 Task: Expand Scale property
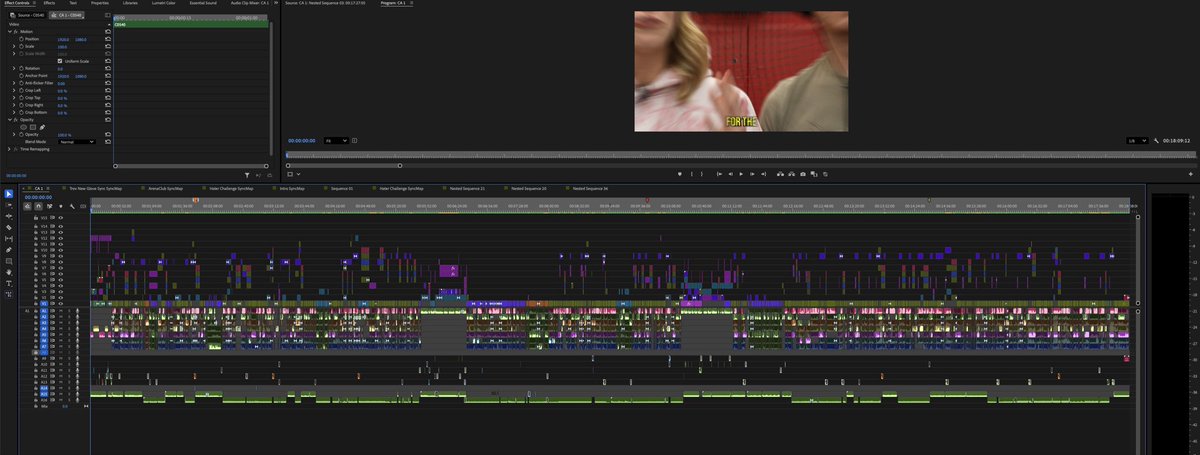tap(14, 46)
